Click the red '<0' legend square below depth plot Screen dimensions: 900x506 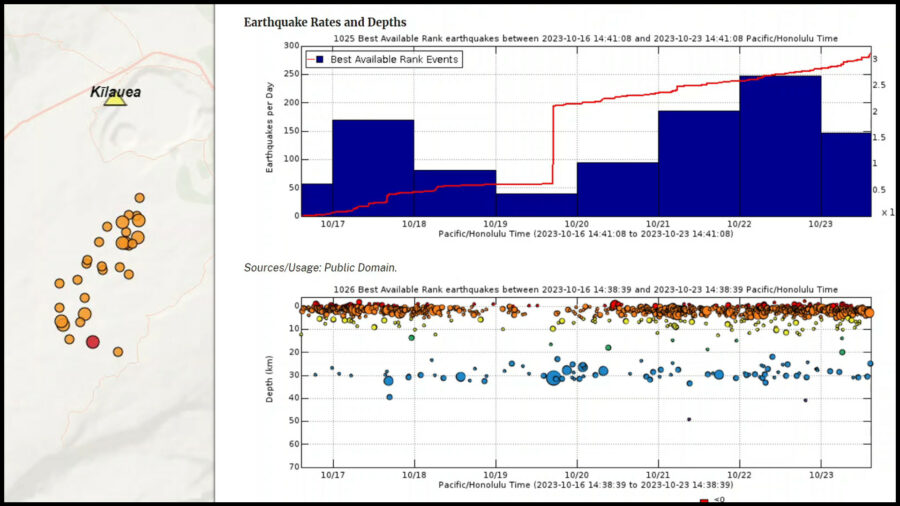click(704, 501)
